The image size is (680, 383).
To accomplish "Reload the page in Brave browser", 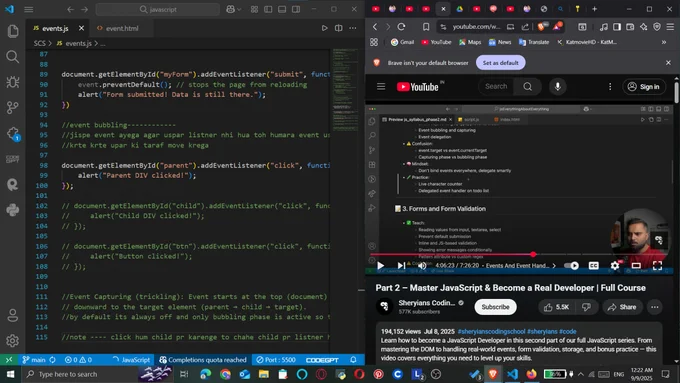I will click(x=401, y=27).
